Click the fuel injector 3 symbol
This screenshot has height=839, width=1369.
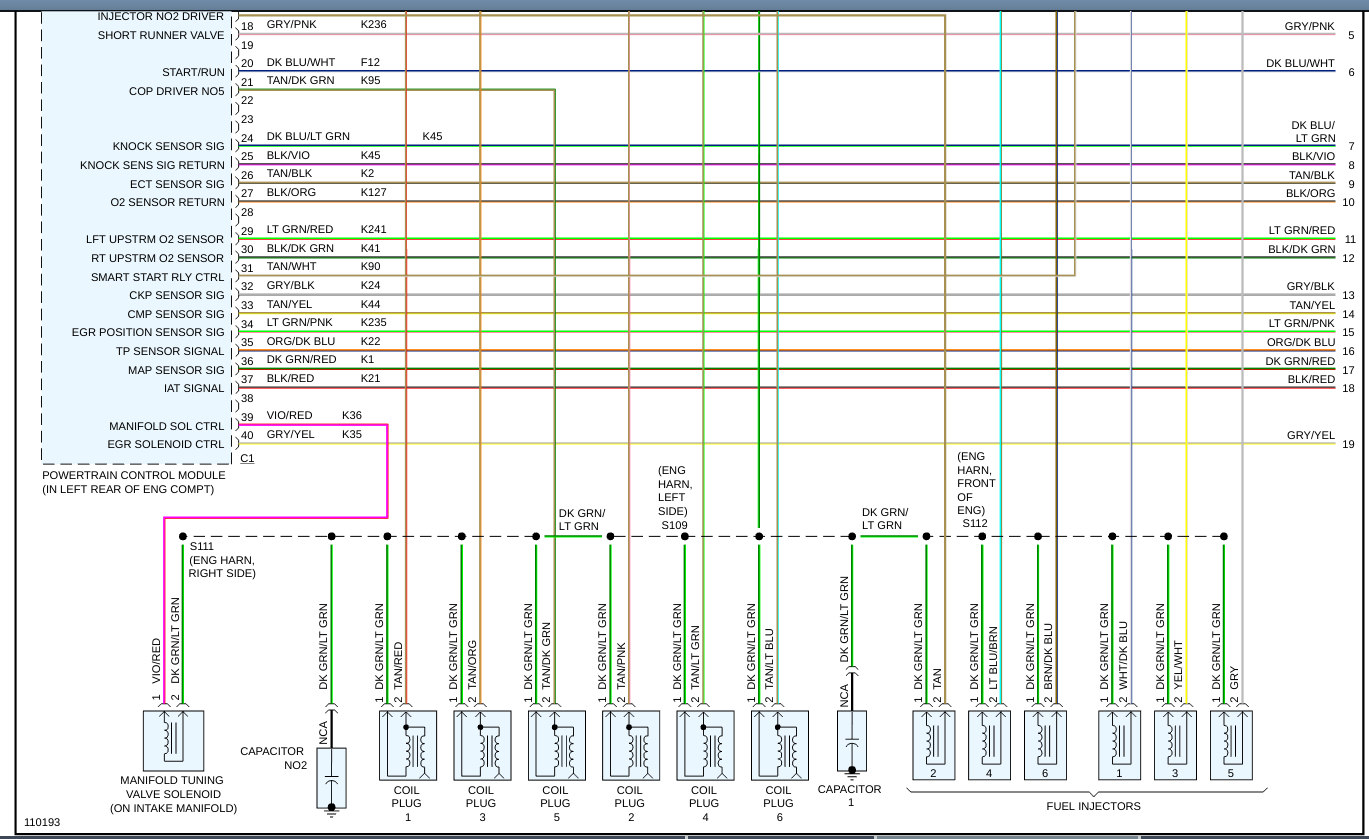click(x=1175, y=745)
